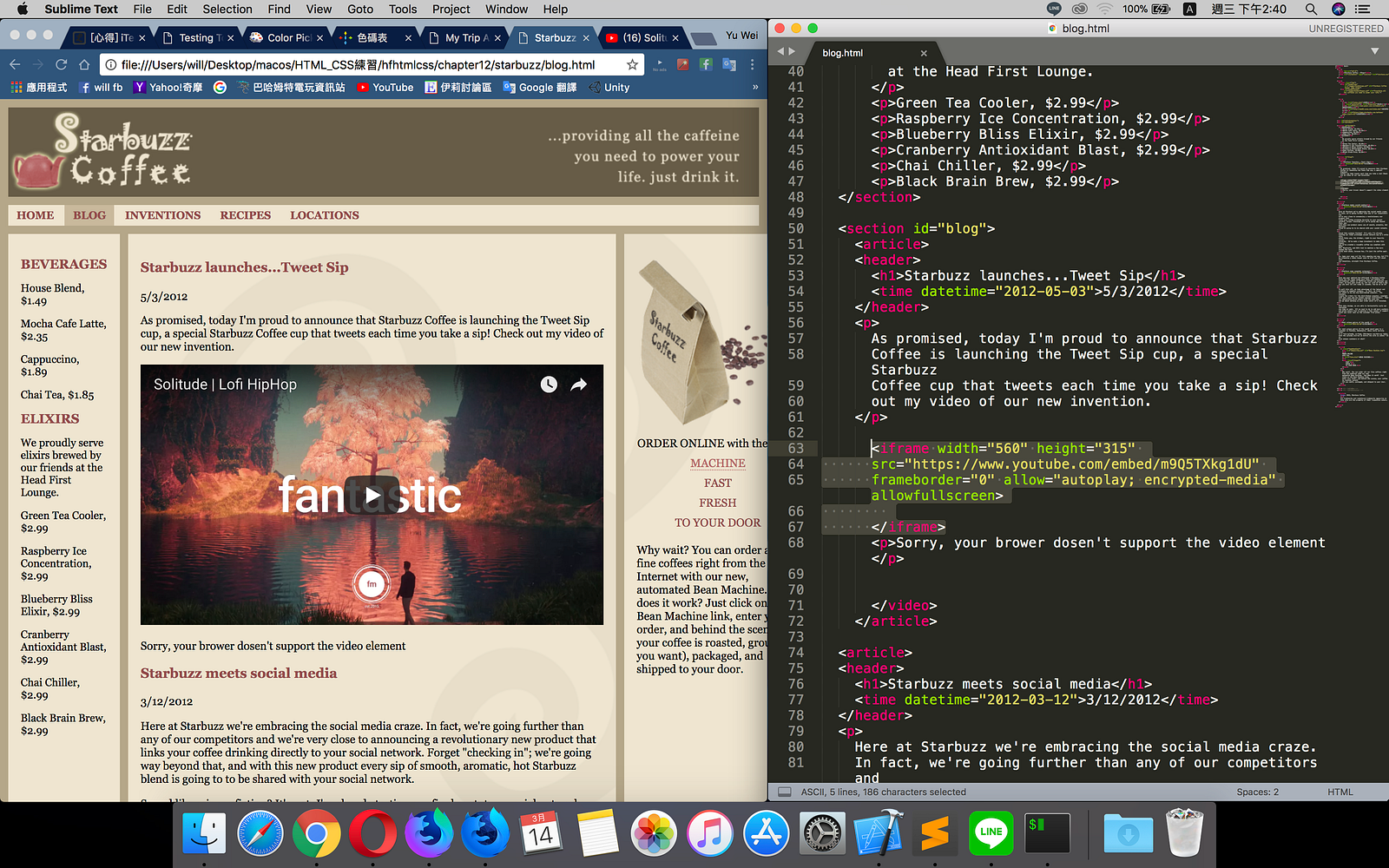
Task: Click the Chrome back arrow button
Action: pyautogui.click(x=15, y=64)
